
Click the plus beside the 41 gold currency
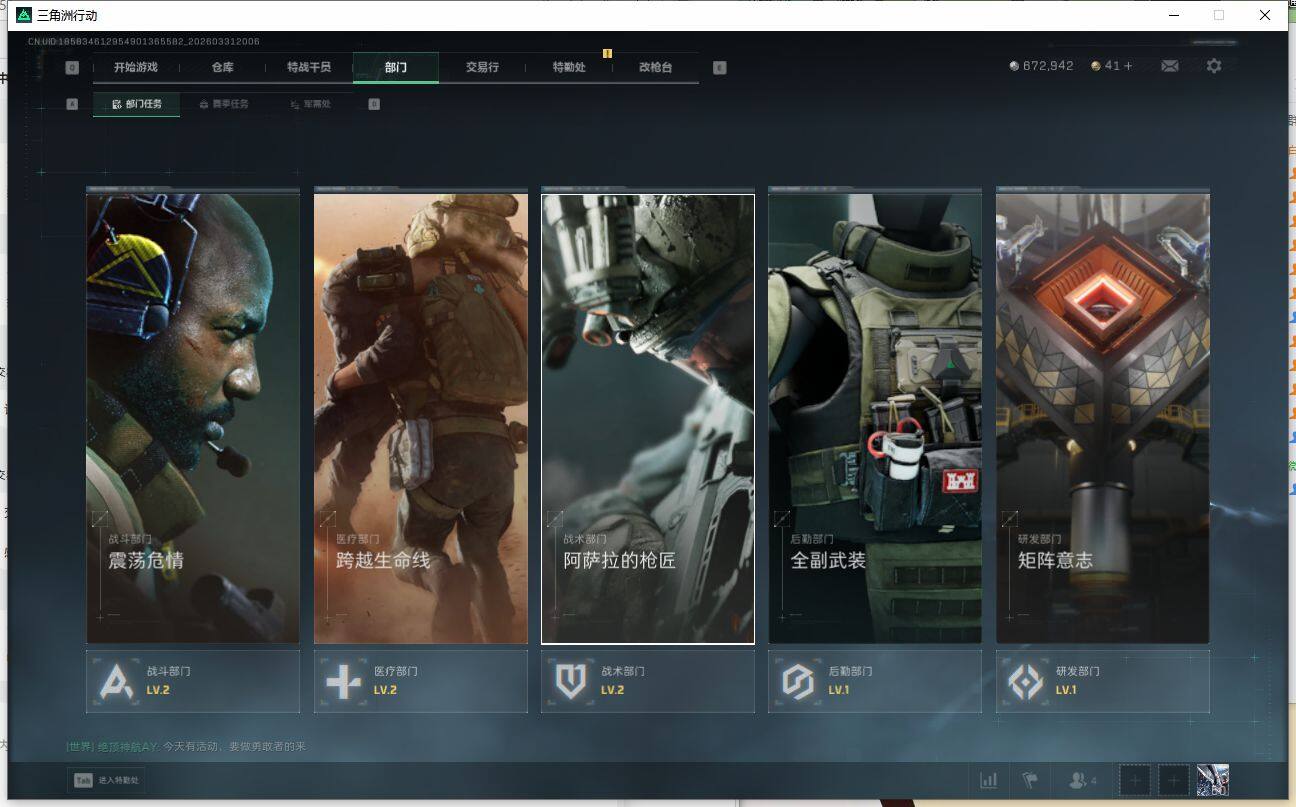click(x=1128, y=66)
